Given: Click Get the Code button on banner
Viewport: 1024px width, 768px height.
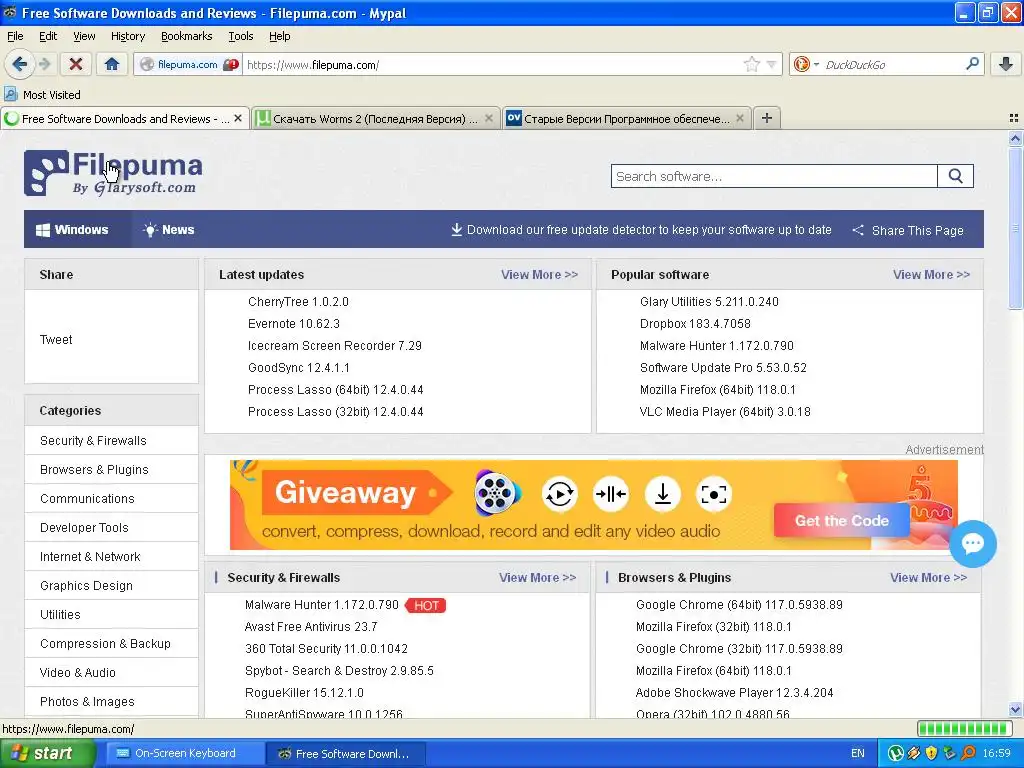Looking at the screenshot, I should 842,520.
